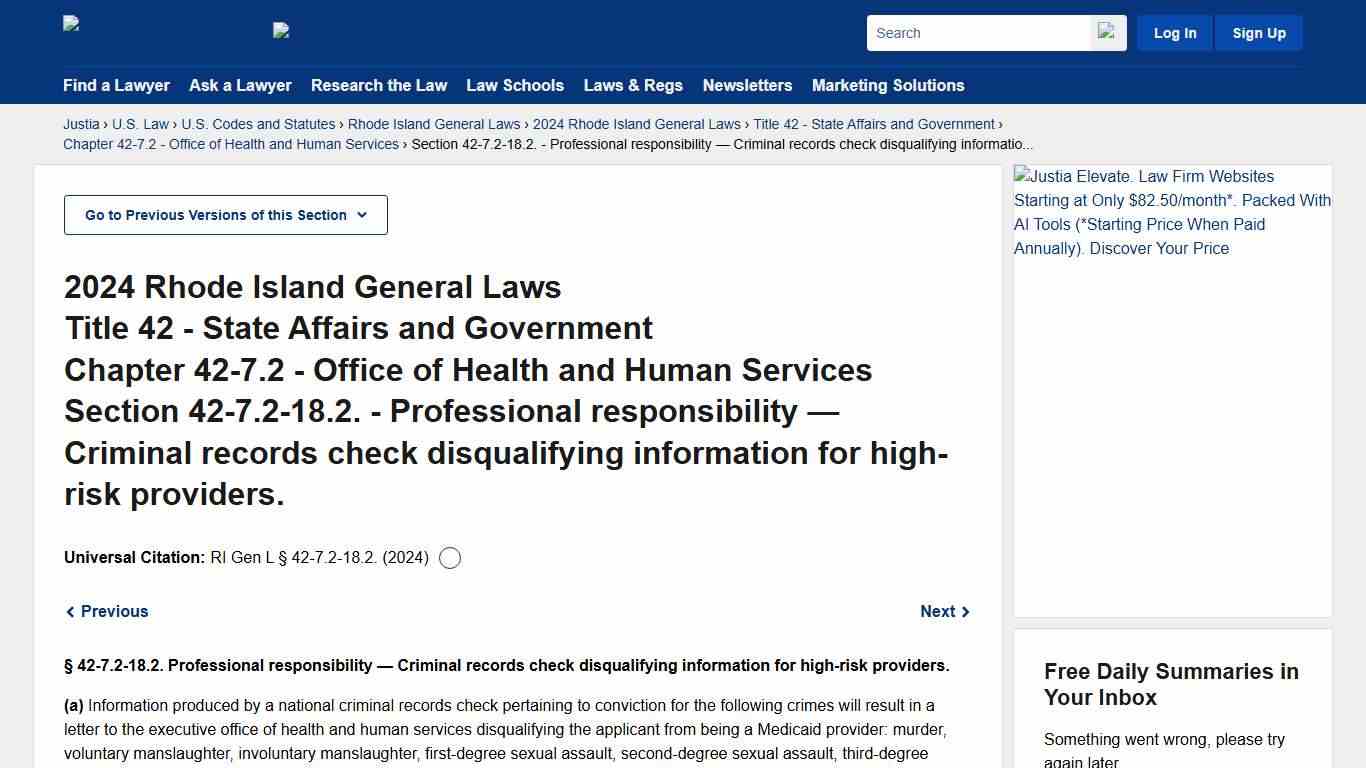Click the Justia logo in the header
This screenshot has height=768, width=1366.
[70, 24]
